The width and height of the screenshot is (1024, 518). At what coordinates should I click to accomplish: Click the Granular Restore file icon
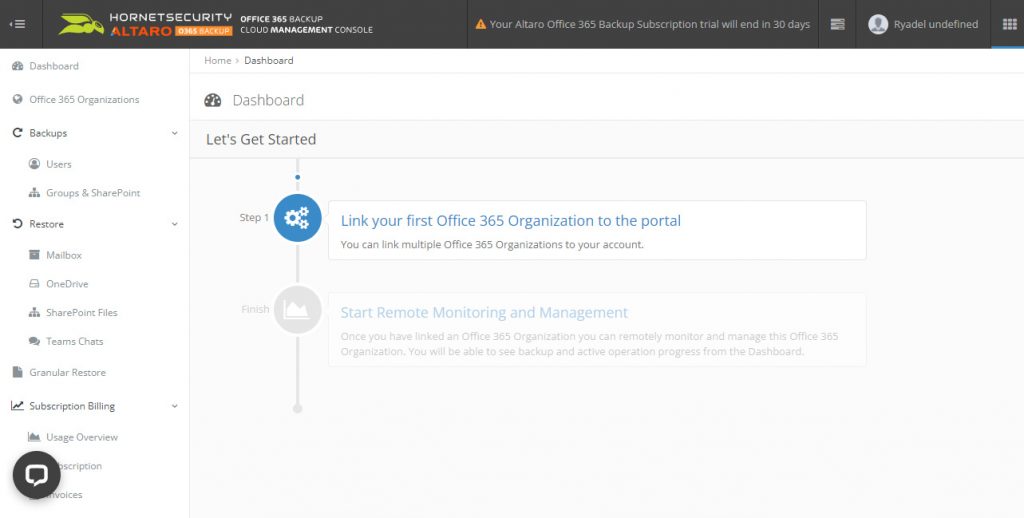click(x=18, y=372)
